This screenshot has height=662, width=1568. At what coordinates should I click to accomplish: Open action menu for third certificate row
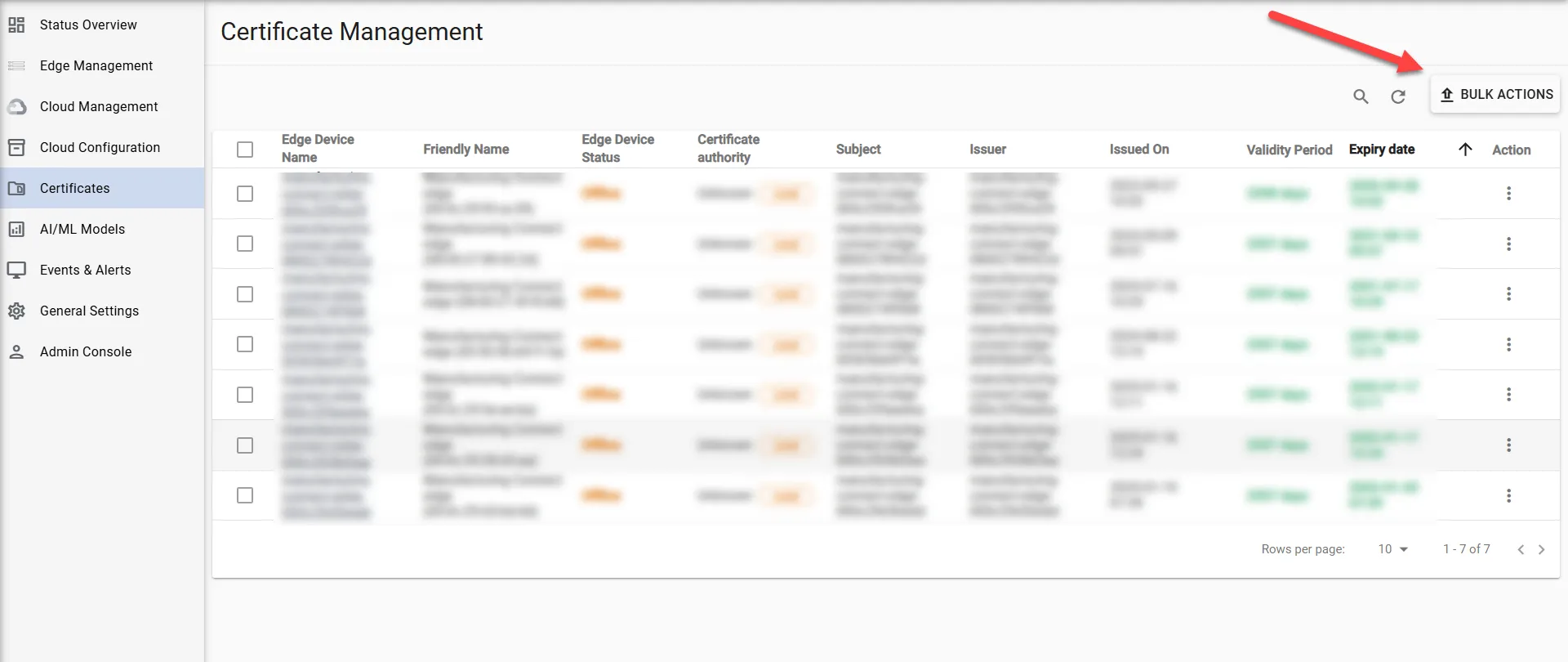[1508, 294]
